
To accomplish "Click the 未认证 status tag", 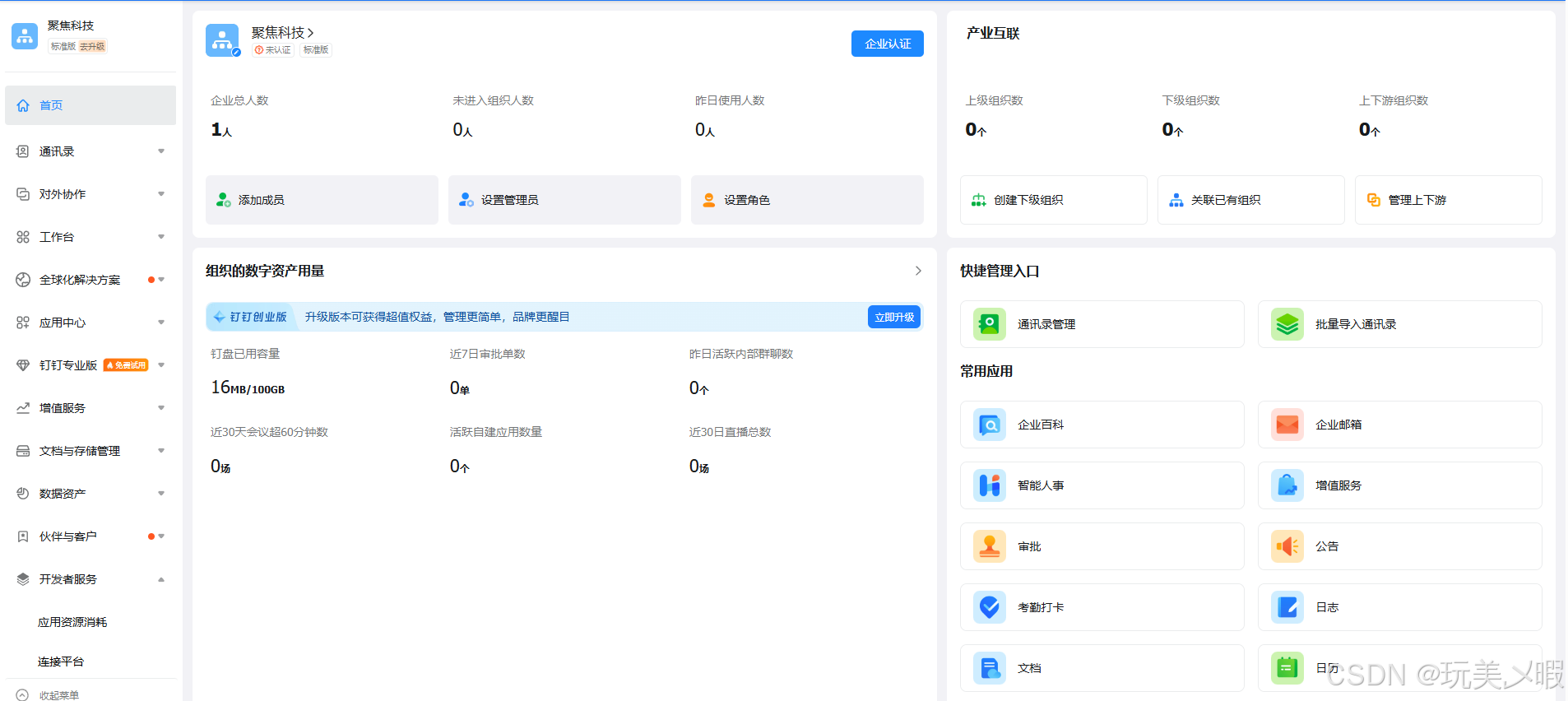I will coord(273,50).
